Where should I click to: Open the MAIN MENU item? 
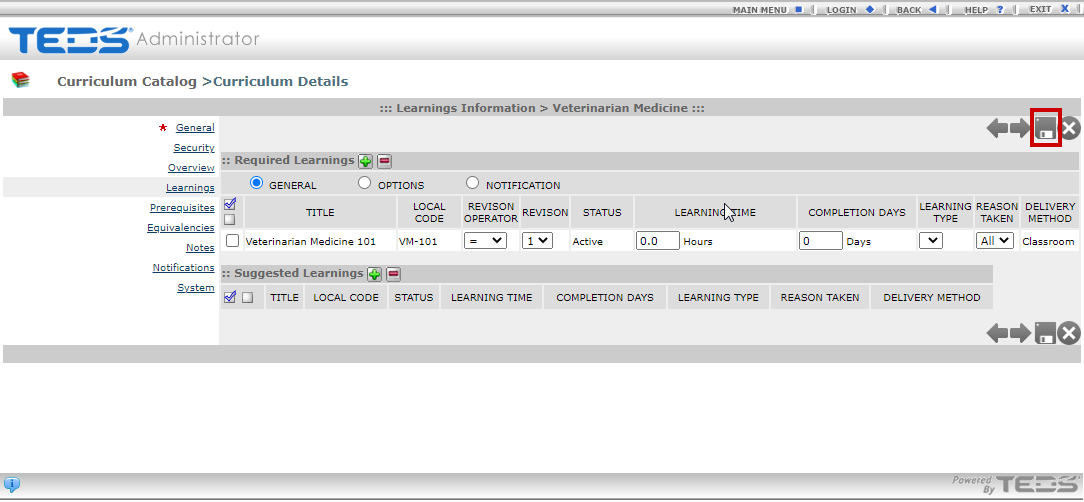(766, 9)
